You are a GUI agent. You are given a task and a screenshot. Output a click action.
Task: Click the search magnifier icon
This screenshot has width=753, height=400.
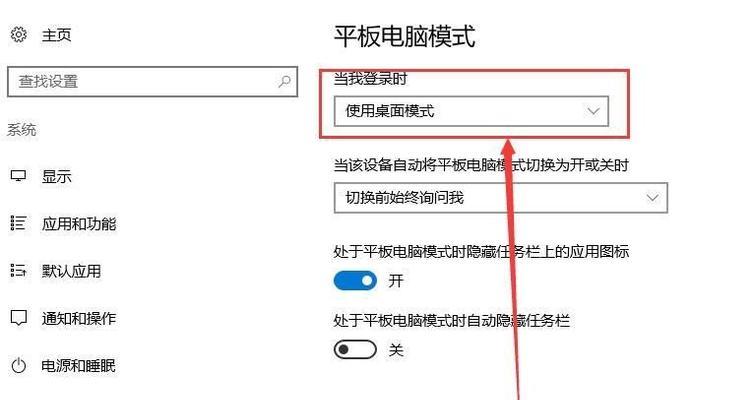[x=284, y=82]
